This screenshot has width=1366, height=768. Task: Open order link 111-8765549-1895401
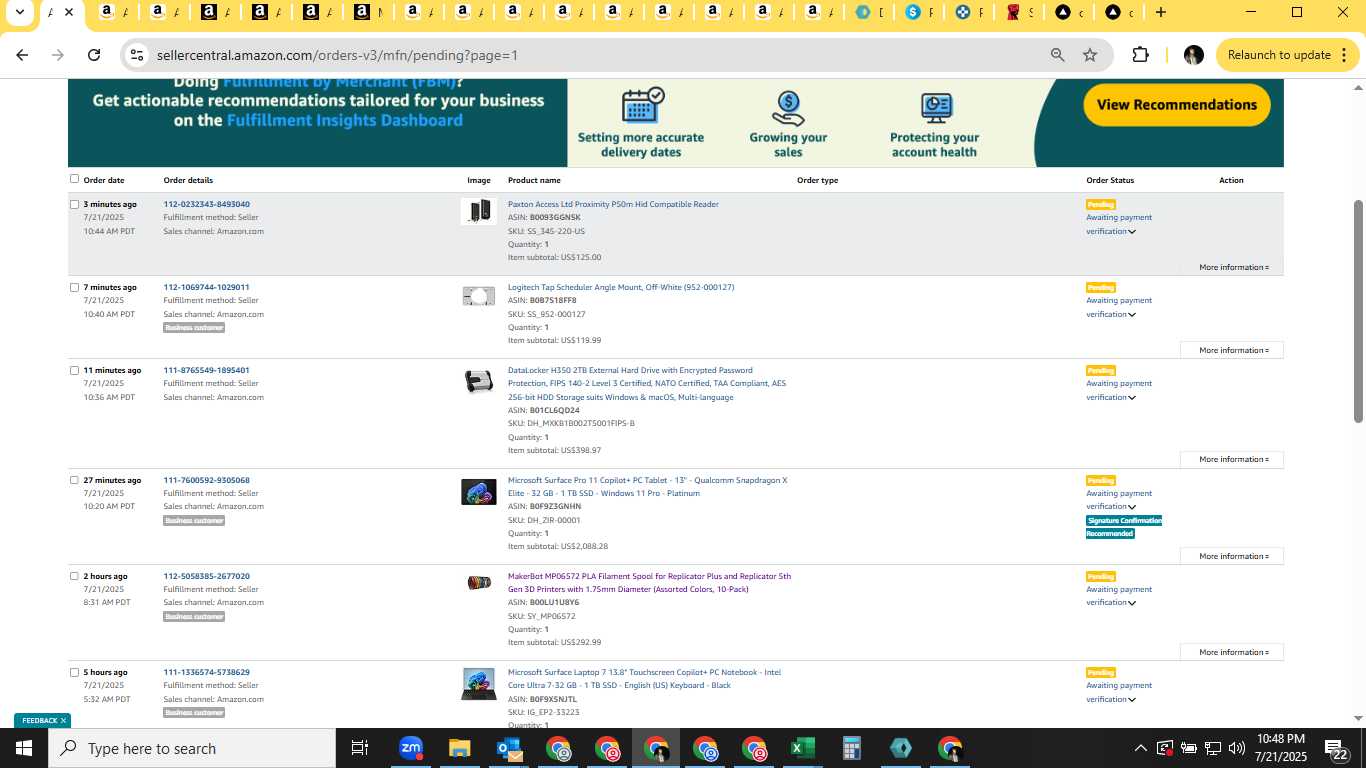click(207, 370)
